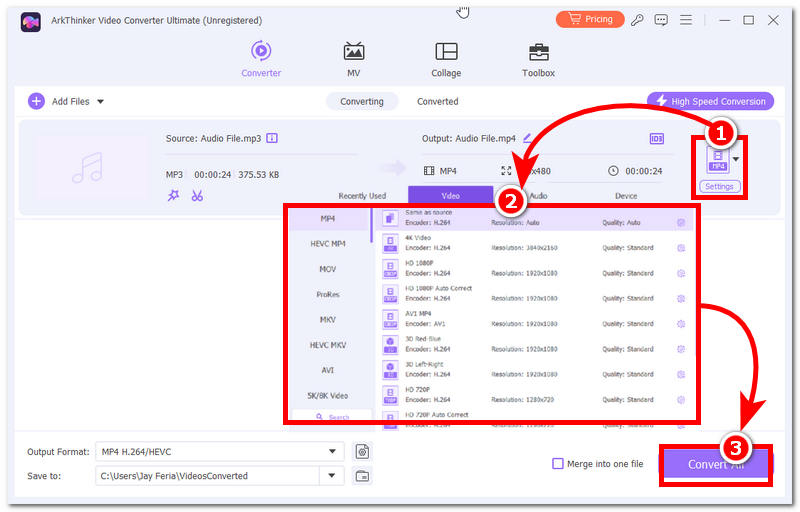800x512 pixels.
Task: Select AVI format
Action: coord(328,370)
